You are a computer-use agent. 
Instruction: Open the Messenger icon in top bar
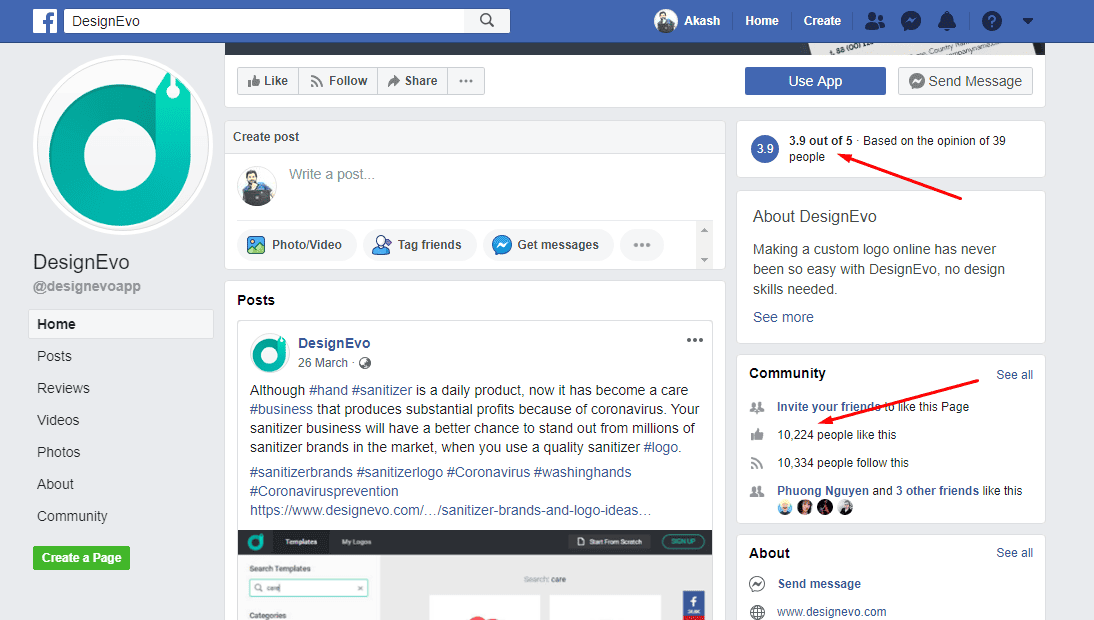(x=910, y=21)
